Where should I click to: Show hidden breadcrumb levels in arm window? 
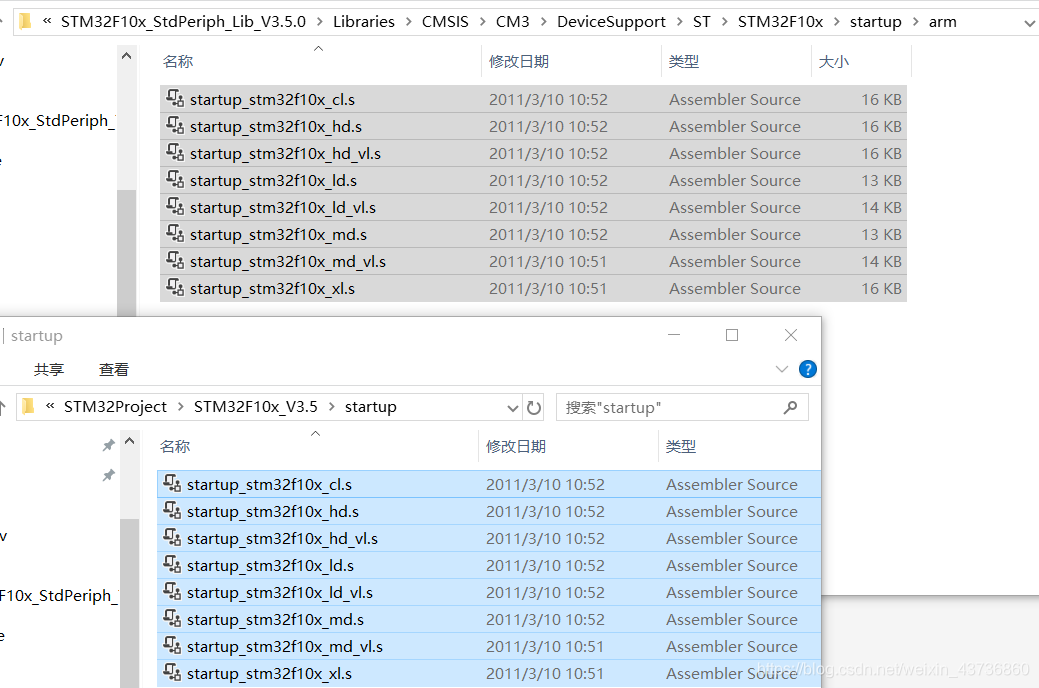[47, 22]
